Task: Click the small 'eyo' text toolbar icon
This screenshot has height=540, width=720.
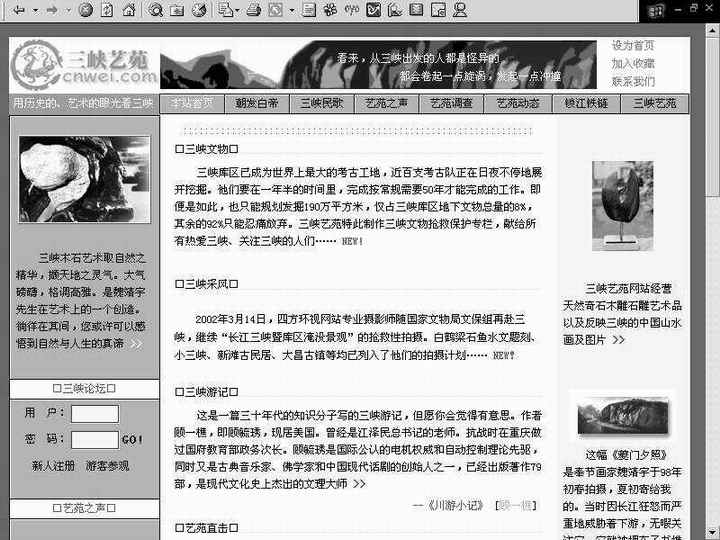Action: coord(352,9)
